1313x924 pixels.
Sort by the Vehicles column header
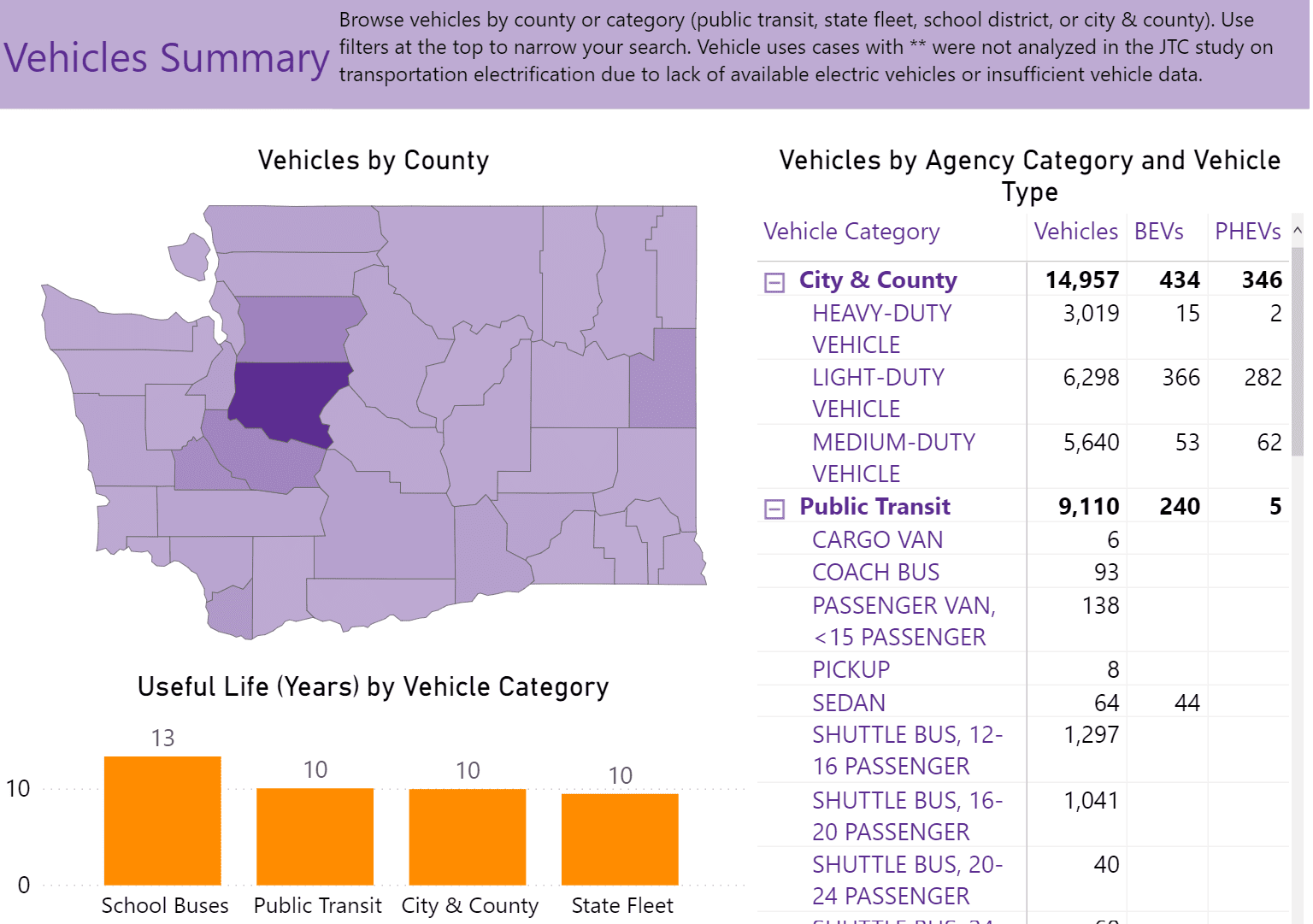1075,232
